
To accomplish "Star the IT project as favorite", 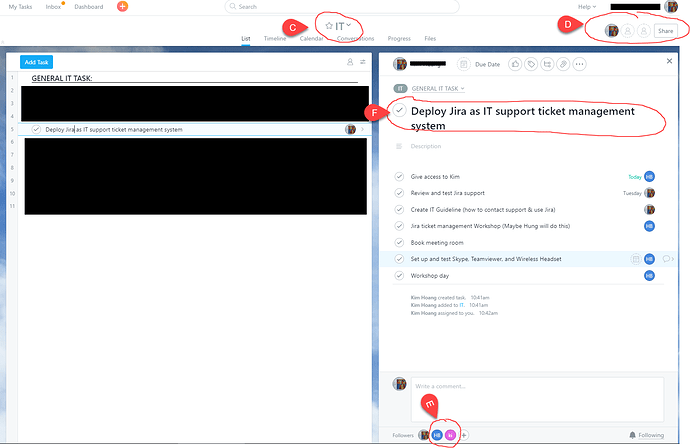I will tap(329, 26).
